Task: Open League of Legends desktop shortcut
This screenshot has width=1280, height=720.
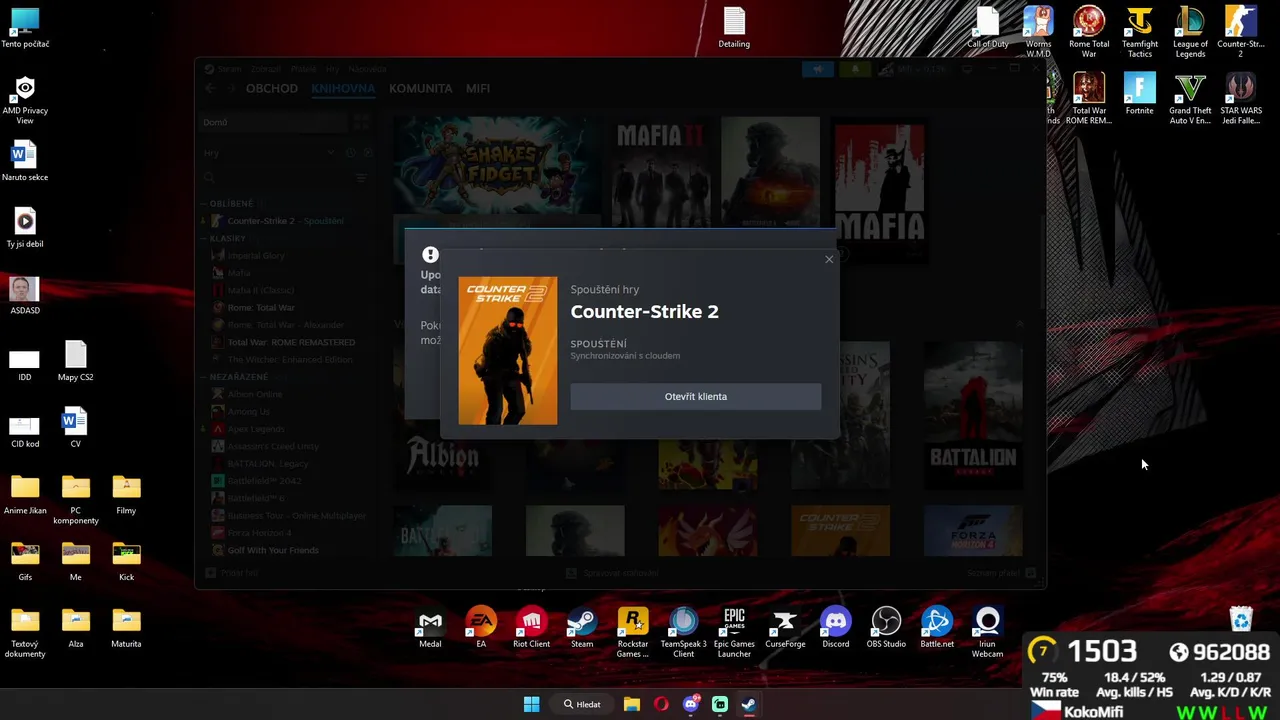Action: [1190, 32]
